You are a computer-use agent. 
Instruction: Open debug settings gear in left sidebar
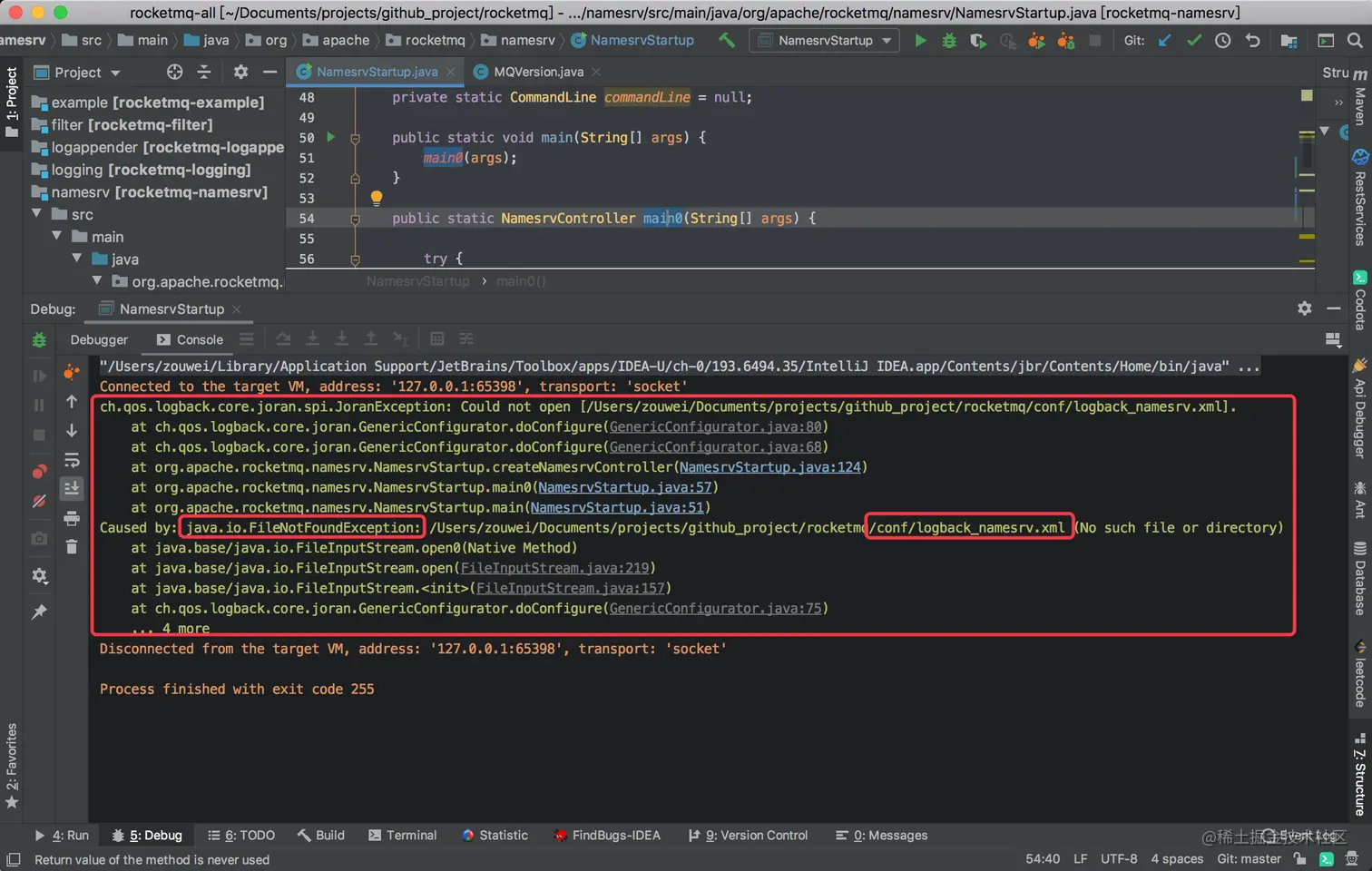(x=39, y=575)
